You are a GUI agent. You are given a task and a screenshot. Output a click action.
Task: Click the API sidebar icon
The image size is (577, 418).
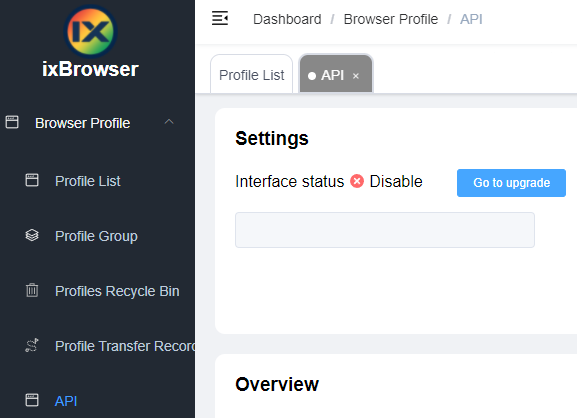(x=32, y=400)
